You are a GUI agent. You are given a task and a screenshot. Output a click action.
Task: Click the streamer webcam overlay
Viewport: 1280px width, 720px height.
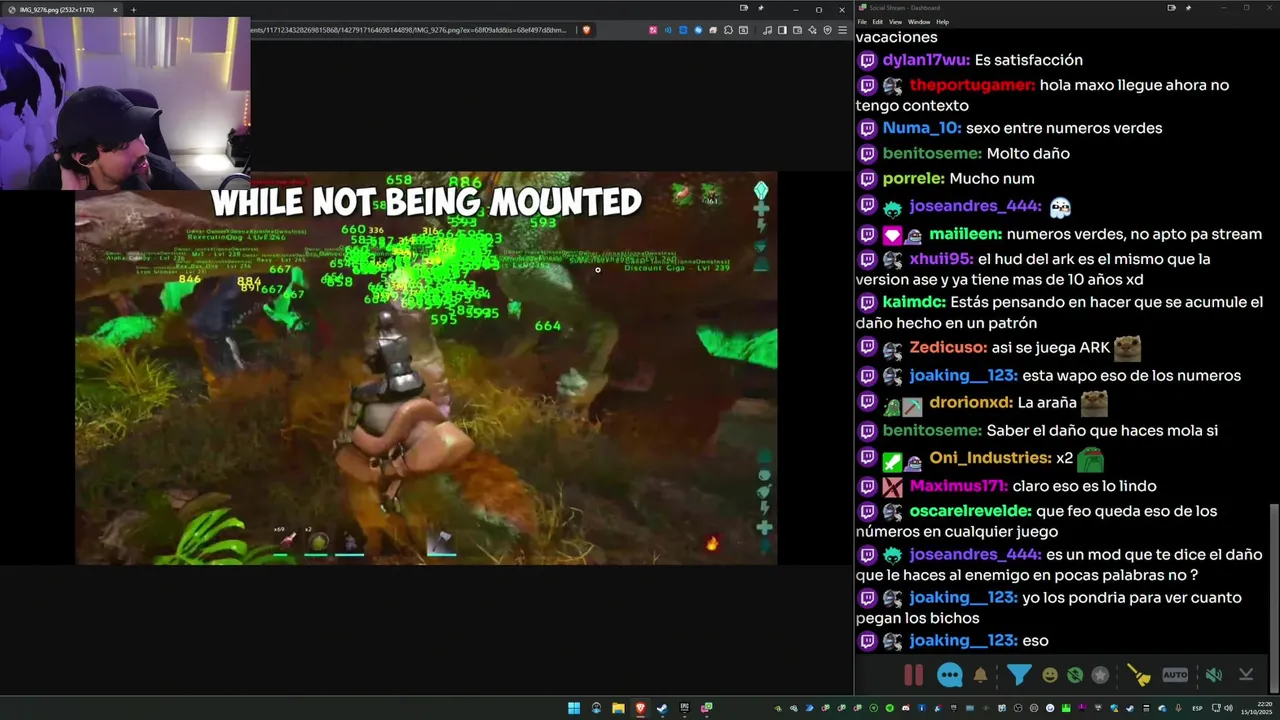[125, 103]
